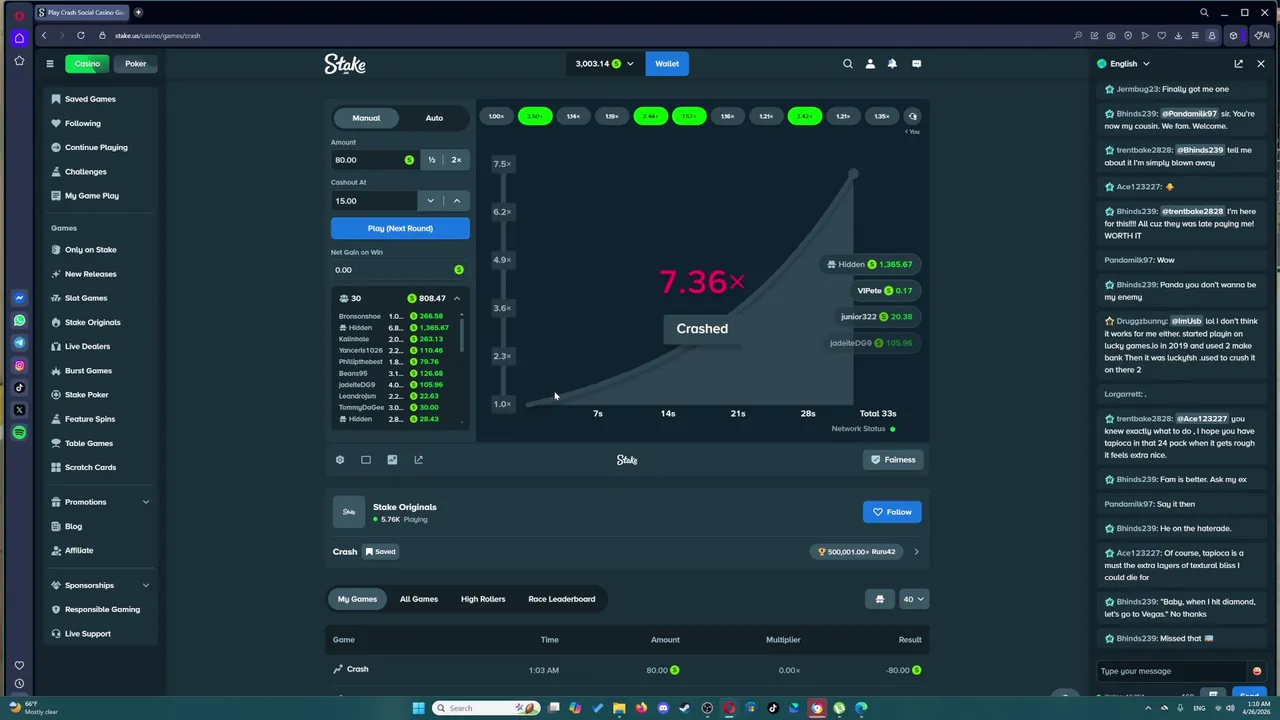Select the All Games tab

[x=419, y=599]
